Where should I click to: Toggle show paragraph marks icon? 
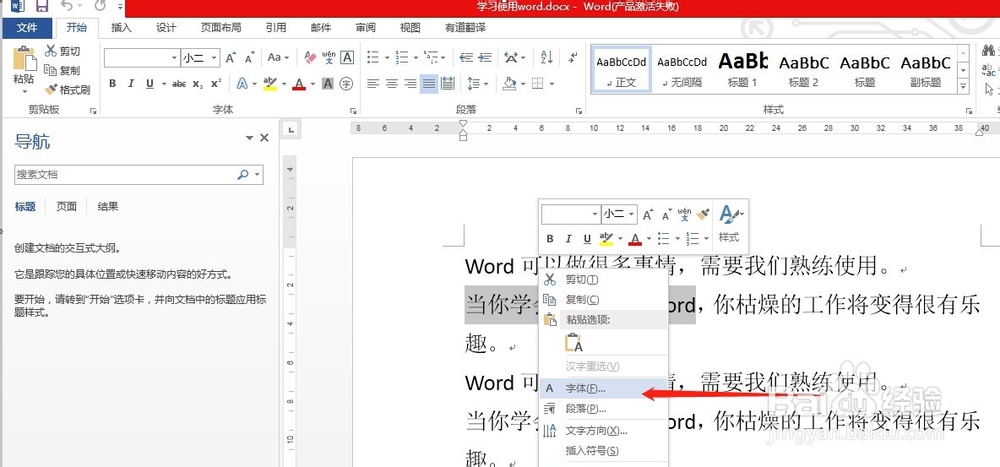[573, 57]
